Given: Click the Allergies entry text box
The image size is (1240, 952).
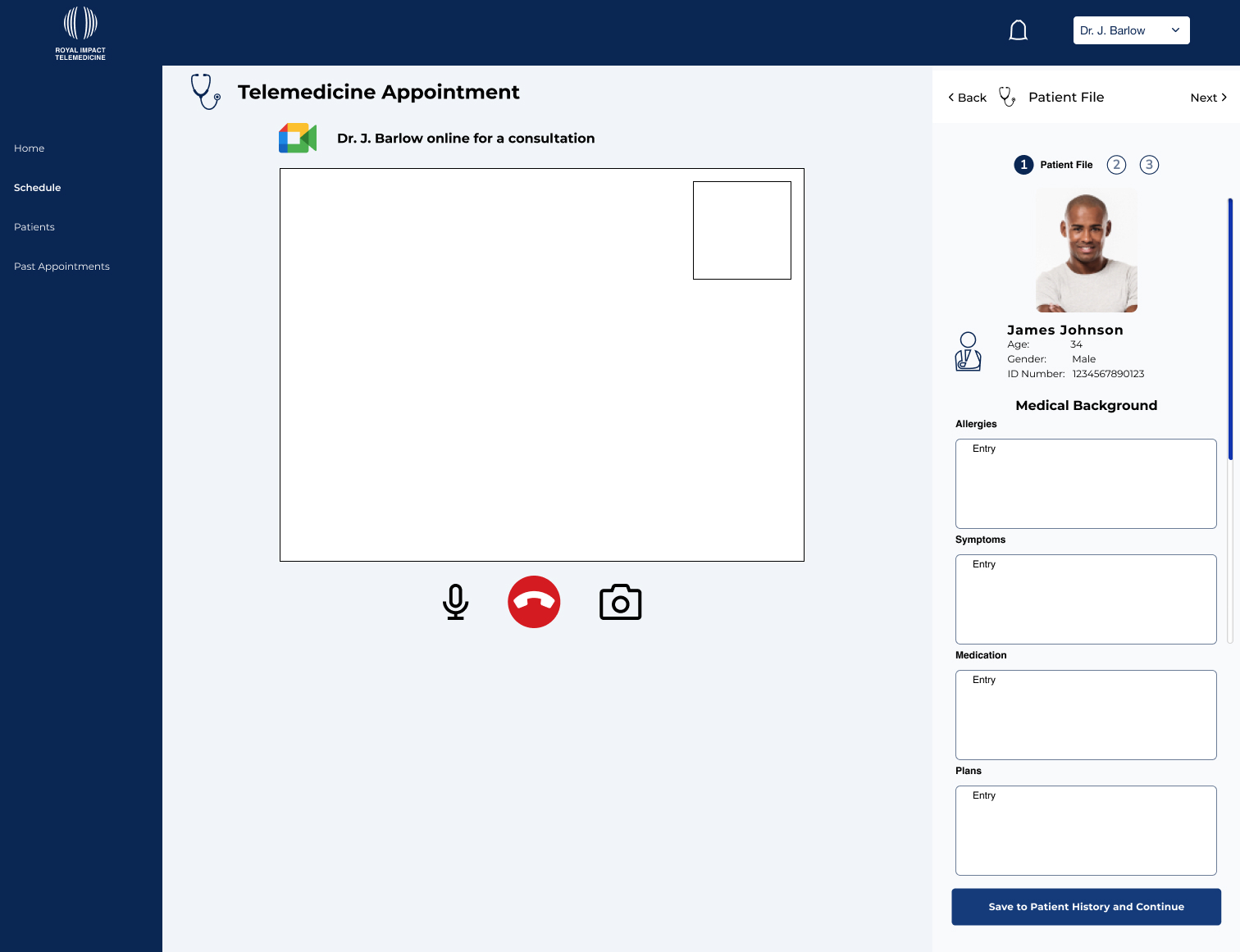Looking at the screenshot, I should pos(1086,484).
